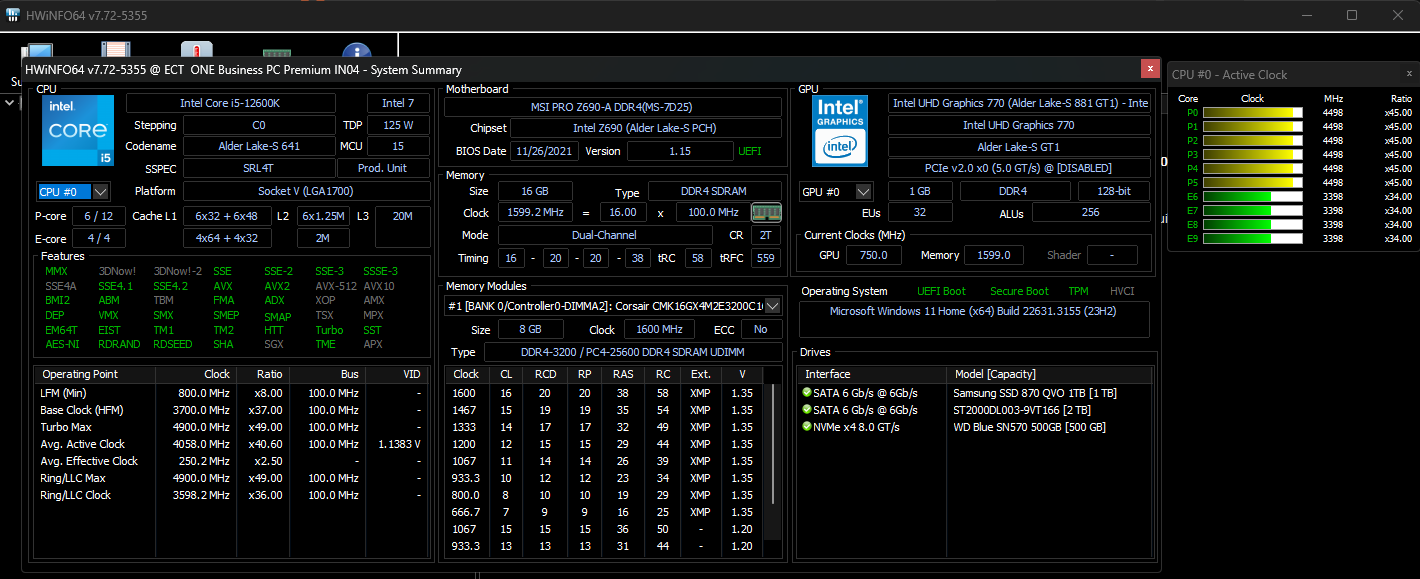Click the P3 core clock bar
This screenshot has width=1420, height=579.
[x=1253, y=155]
